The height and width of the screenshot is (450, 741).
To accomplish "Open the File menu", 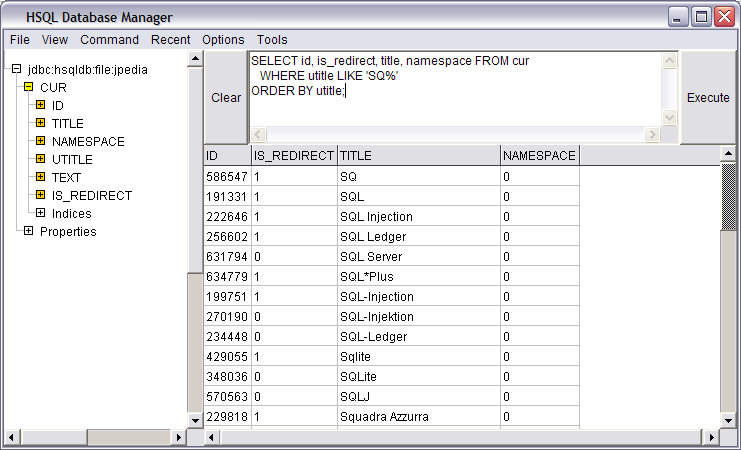I will 20,40.
